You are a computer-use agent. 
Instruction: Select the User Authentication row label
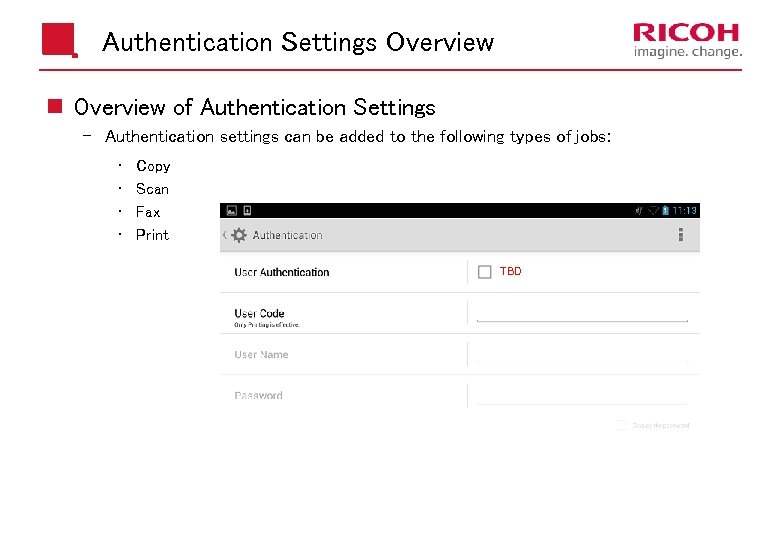pos(282,272)
